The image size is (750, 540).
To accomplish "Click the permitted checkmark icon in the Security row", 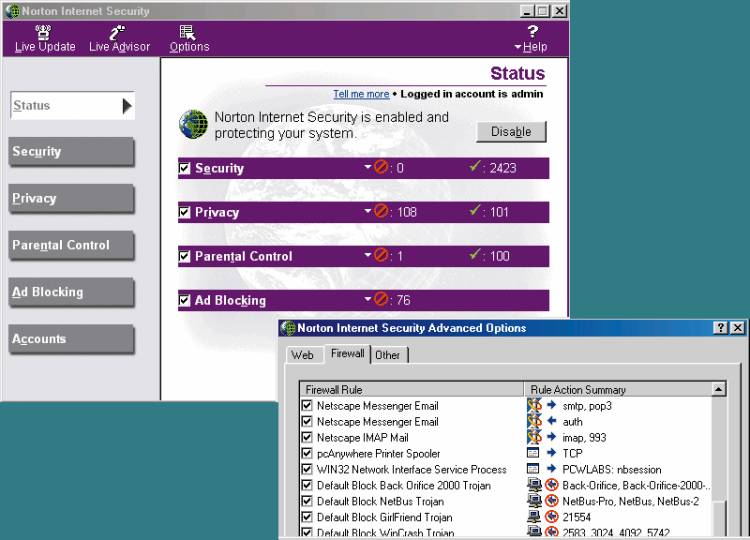I will (474, 166).
